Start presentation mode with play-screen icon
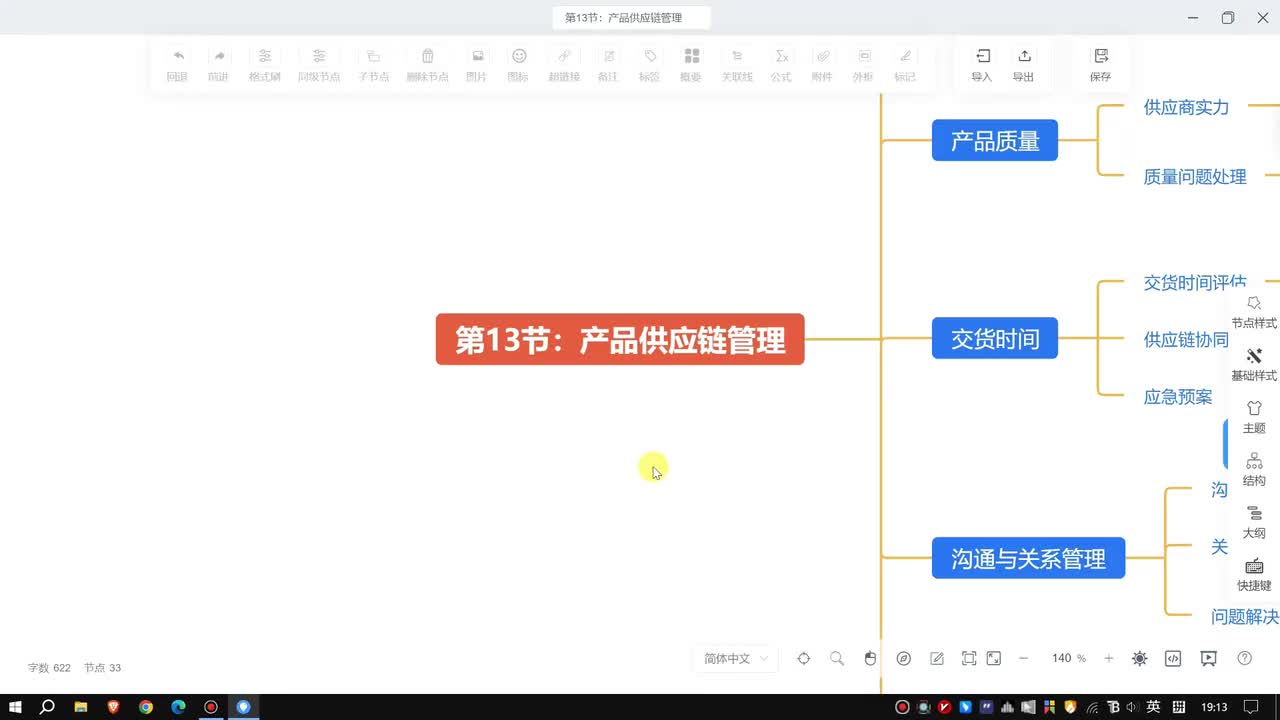Image resolution: width=1280 pixels, height=720 pixels. 1209,658
